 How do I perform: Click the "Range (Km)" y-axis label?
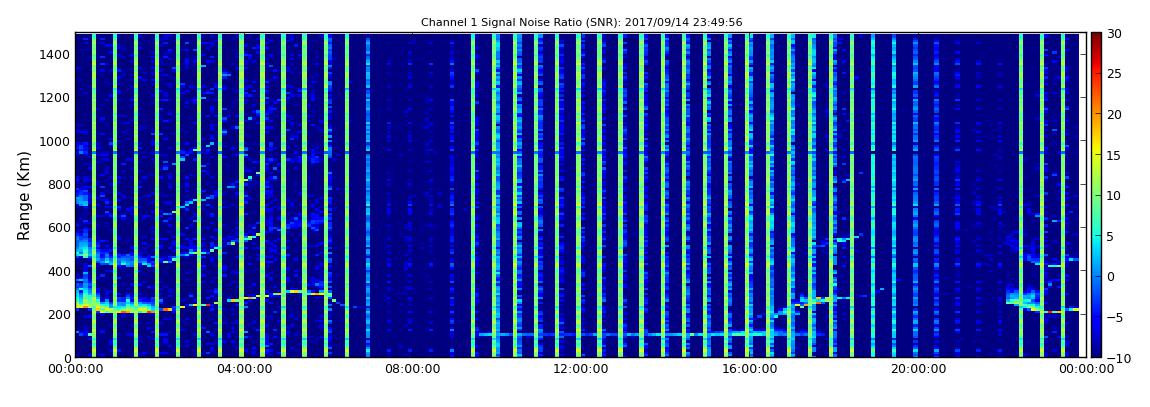[x=23, y=195]
